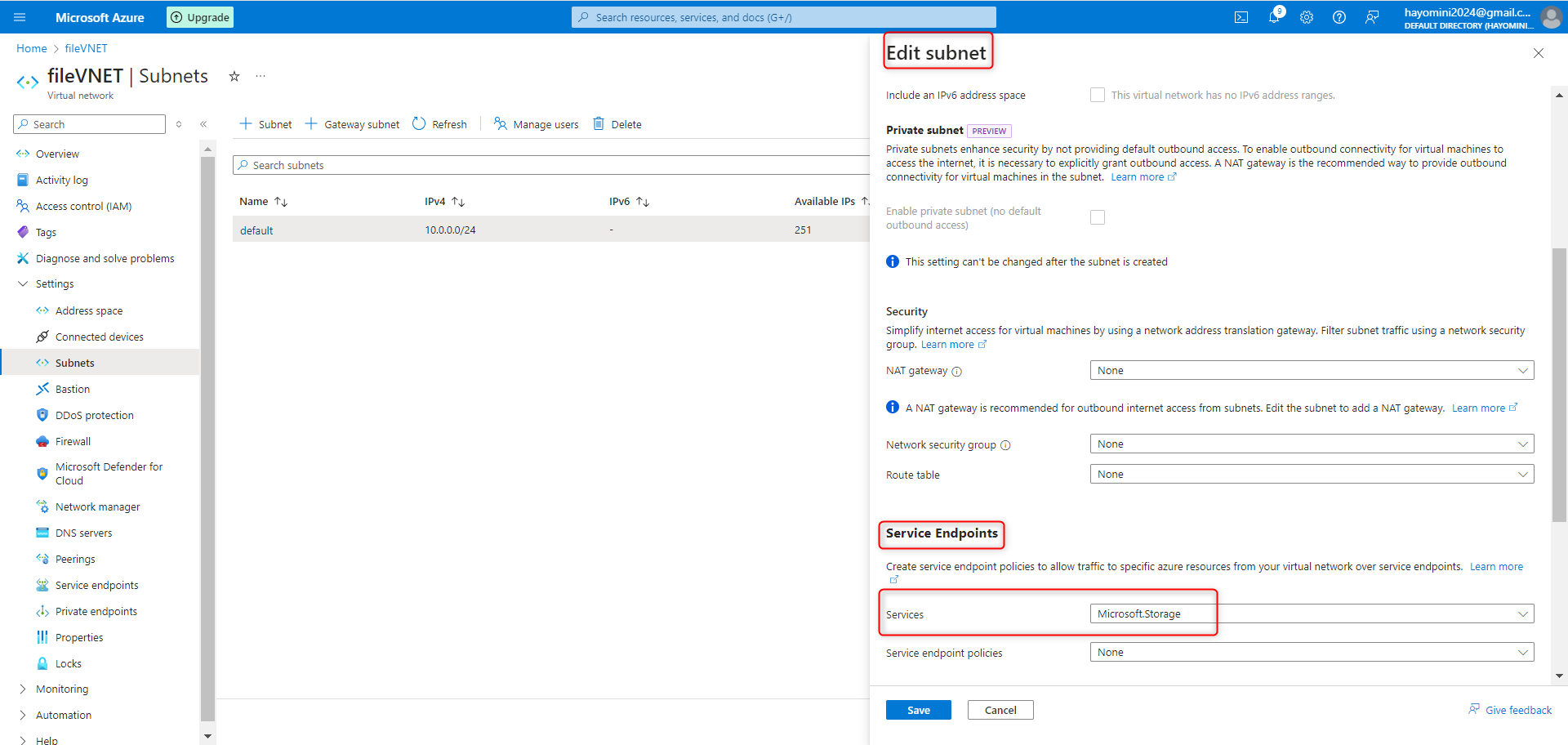Sort subnets by IPv4 column

[x=444, y=202]
